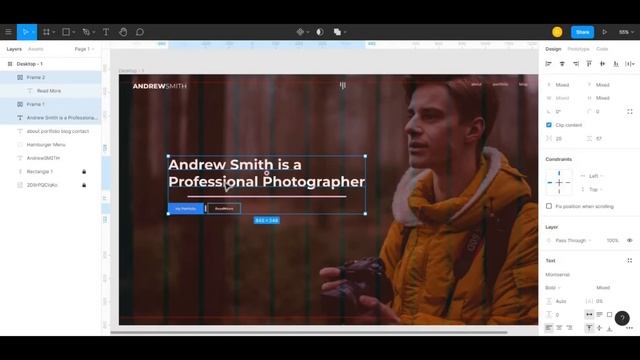Click the Use as mask icon
Viewport: 640px width, 360px height.
[320, 32]
